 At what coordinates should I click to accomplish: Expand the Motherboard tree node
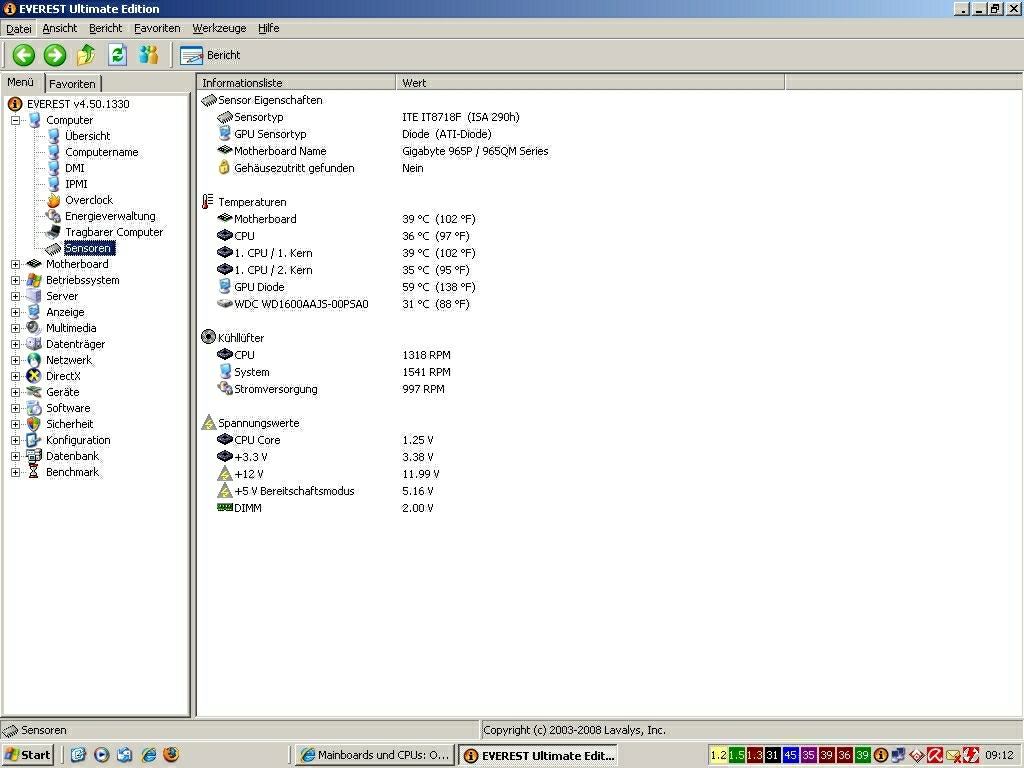click(x=15, y=264)
